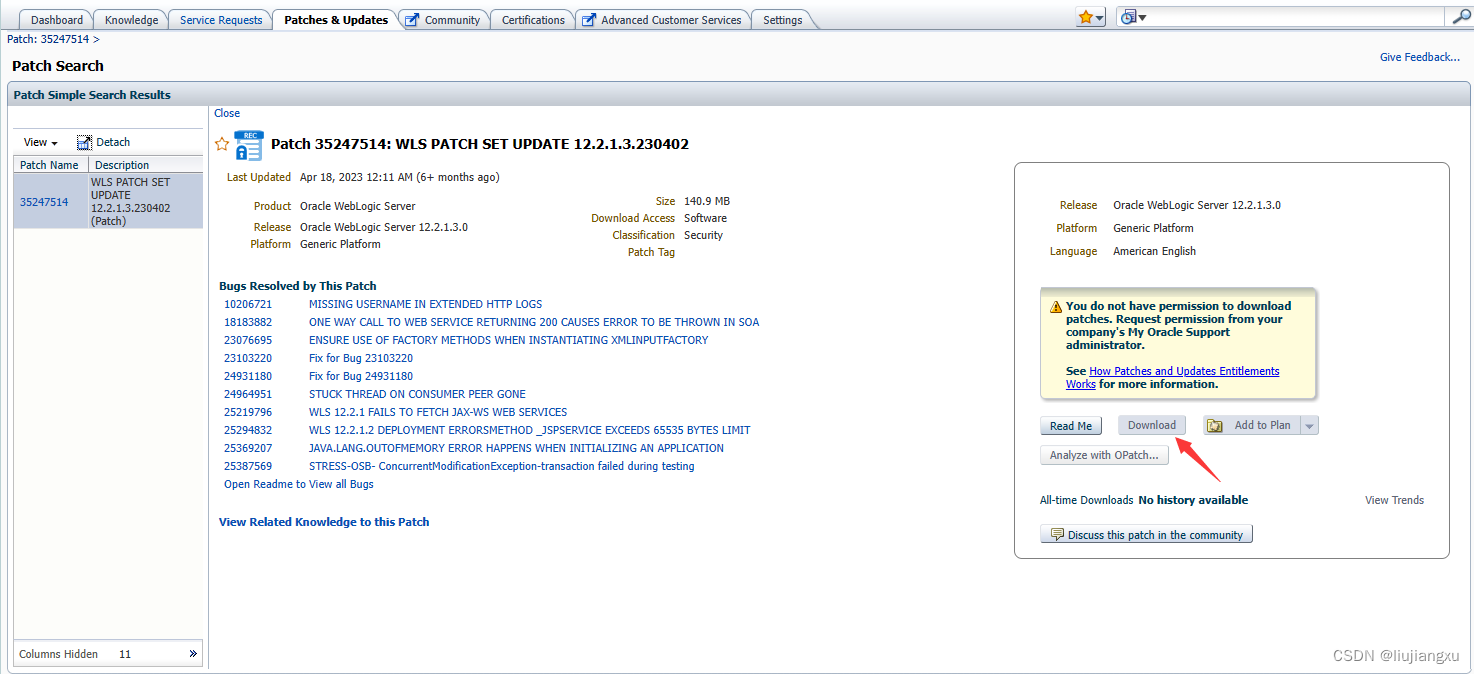Click the magnifier search icon

(x=1461, y=17)
